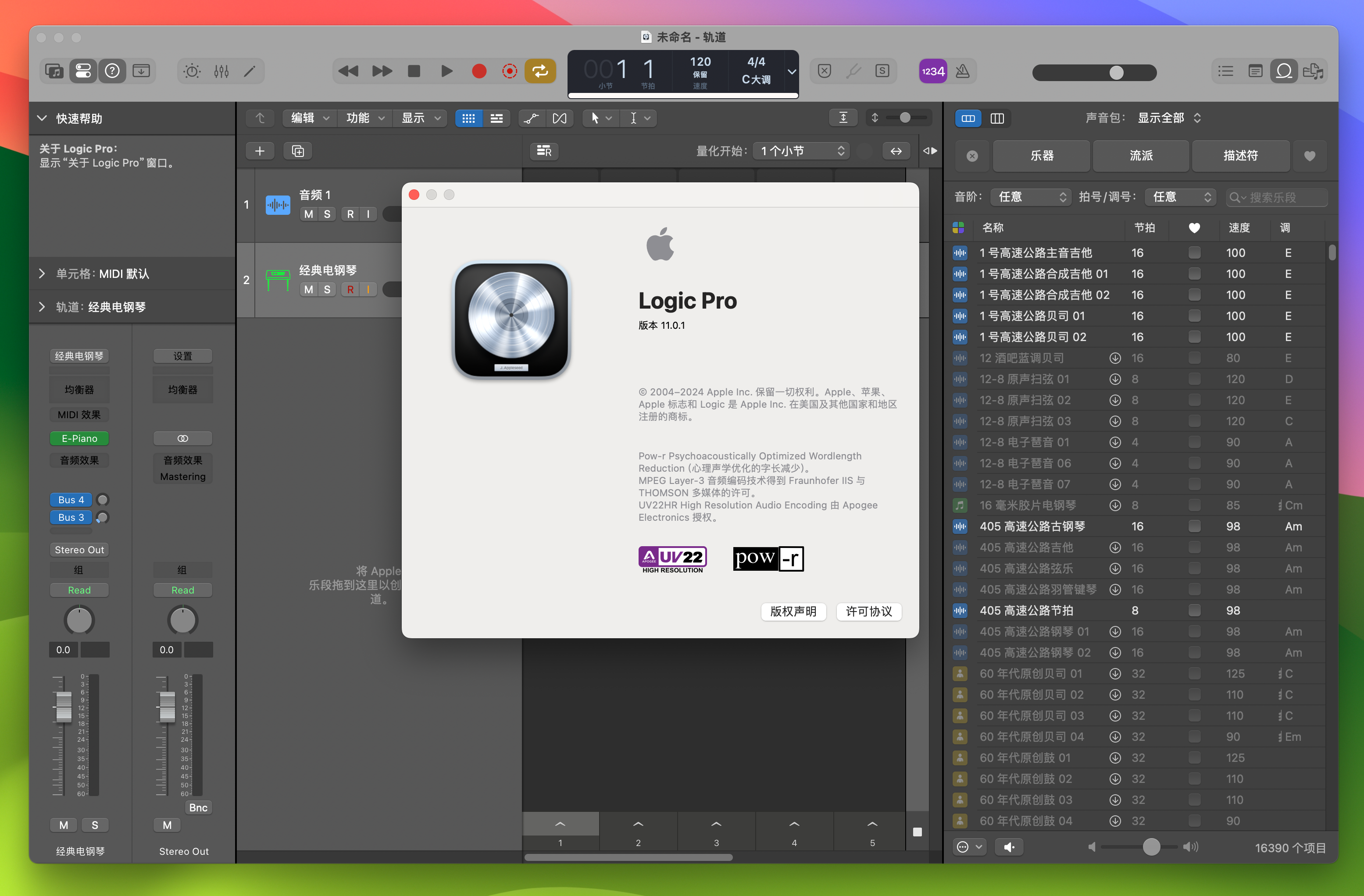Toggle the metronome click icon
The width and height of the screenshot is (1364, 896).
(963, 71)
